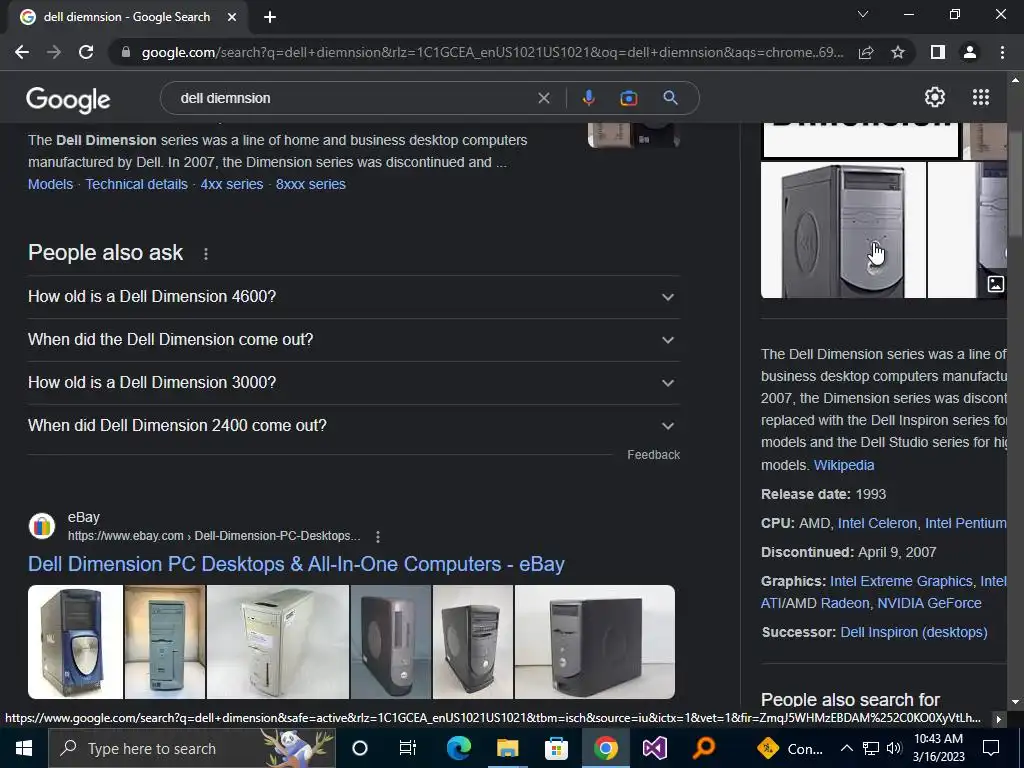
Task: Clear the search box with the X icon
Action: 543,98
